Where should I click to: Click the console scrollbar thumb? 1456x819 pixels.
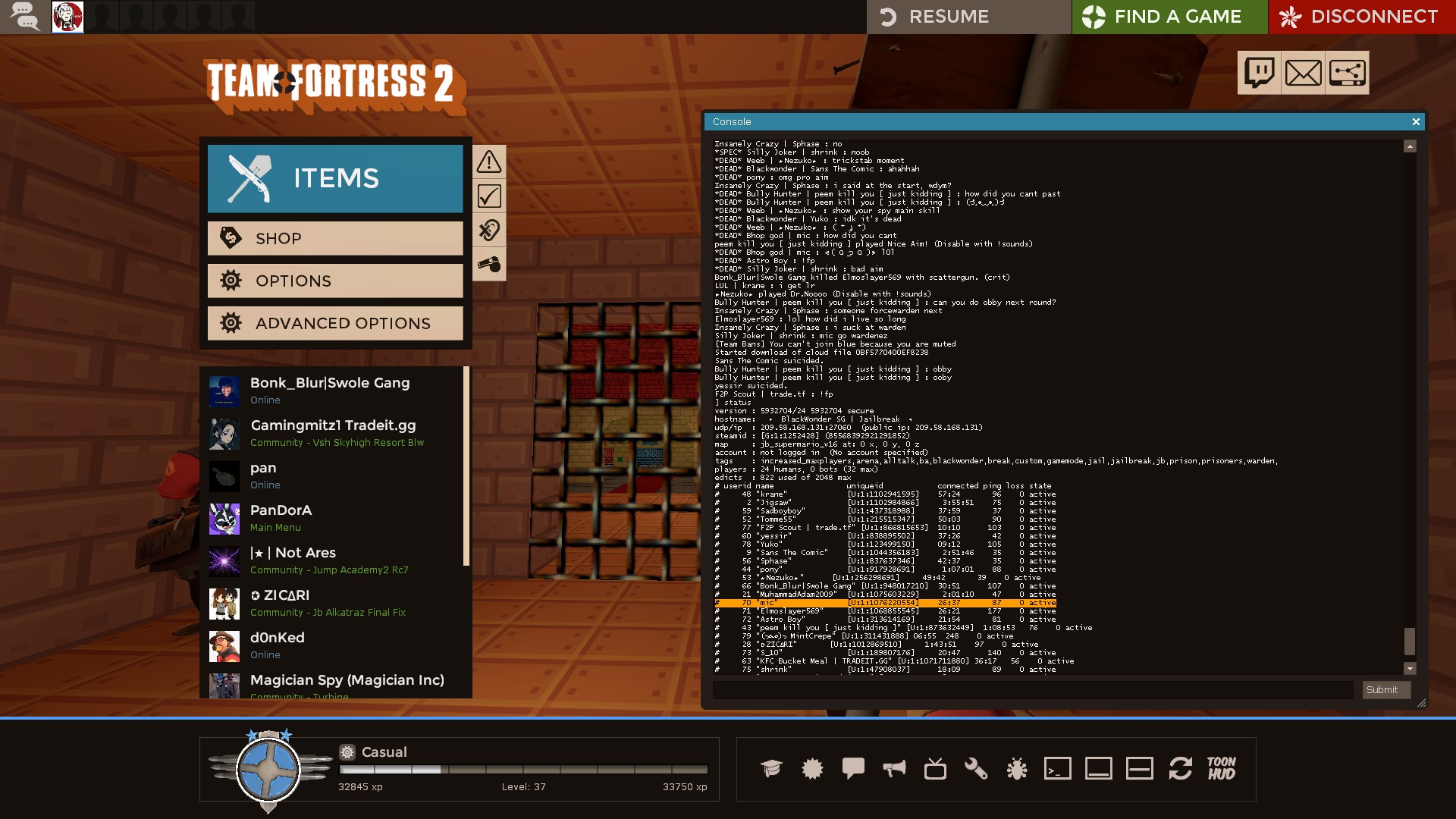[1410, 642]
